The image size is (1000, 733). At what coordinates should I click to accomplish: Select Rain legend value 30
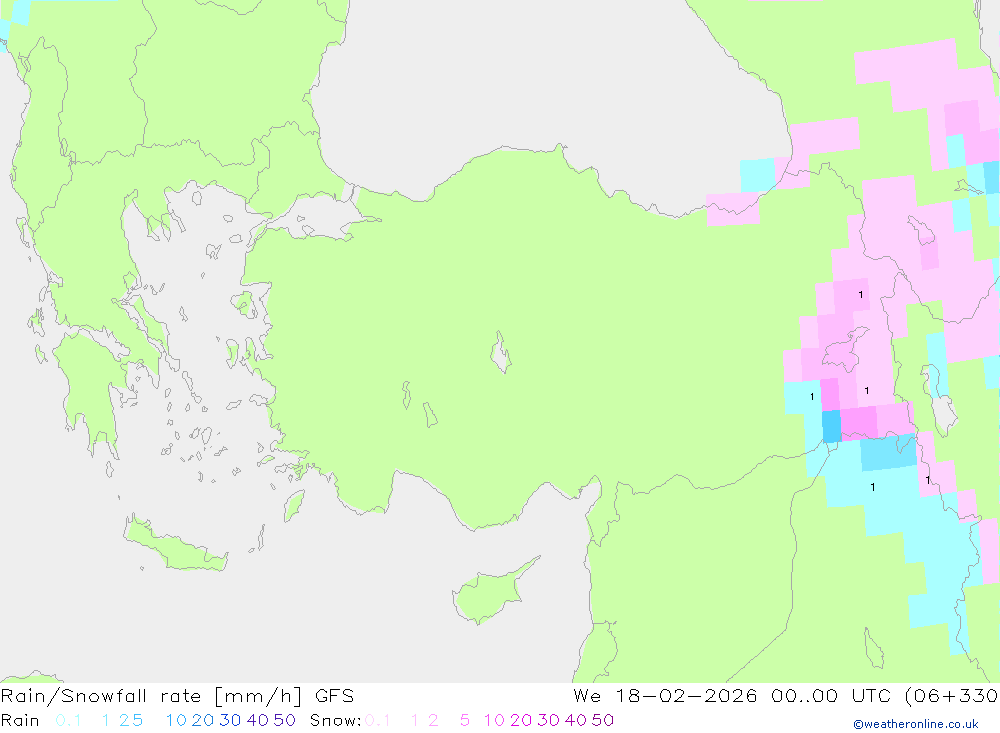(230, 720)
